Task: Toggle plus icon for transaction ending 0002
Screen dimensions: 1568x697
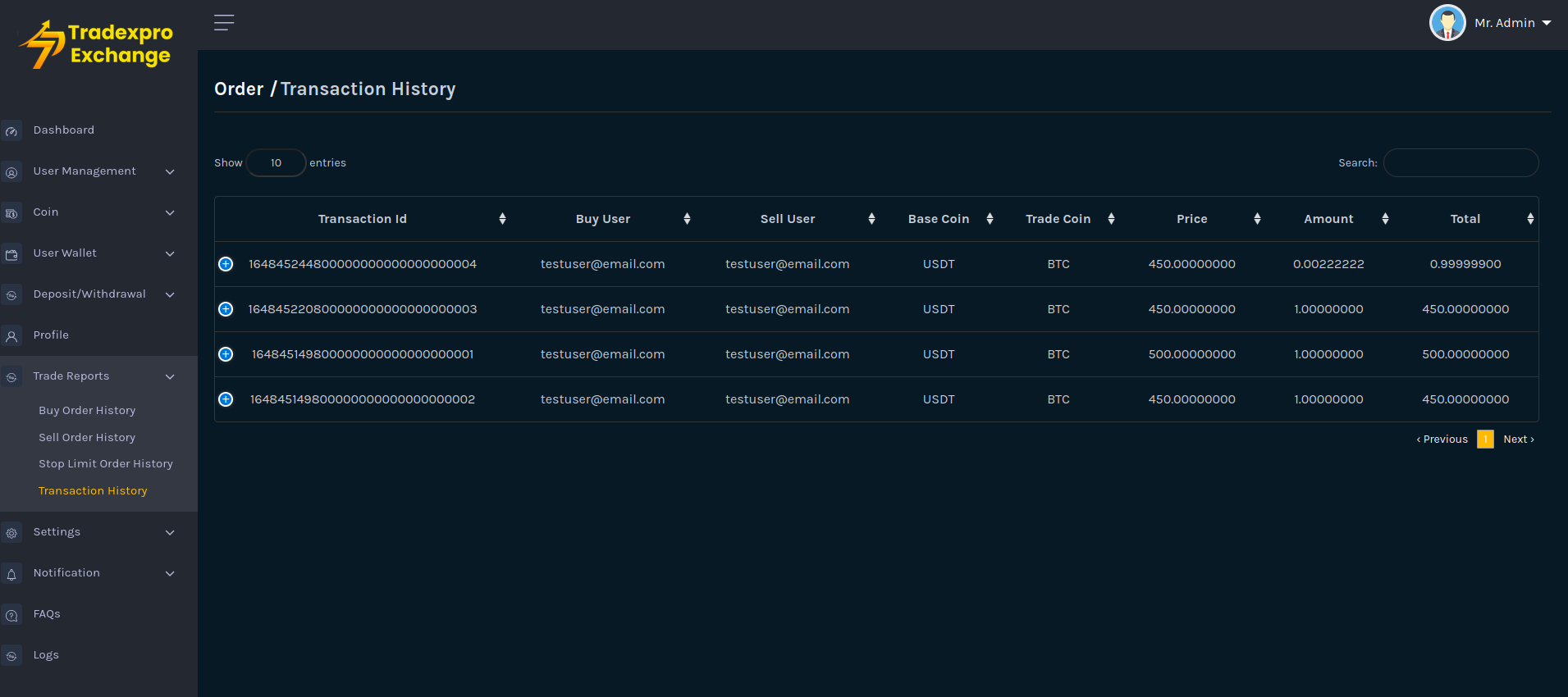Action: (x=226, y=399)
